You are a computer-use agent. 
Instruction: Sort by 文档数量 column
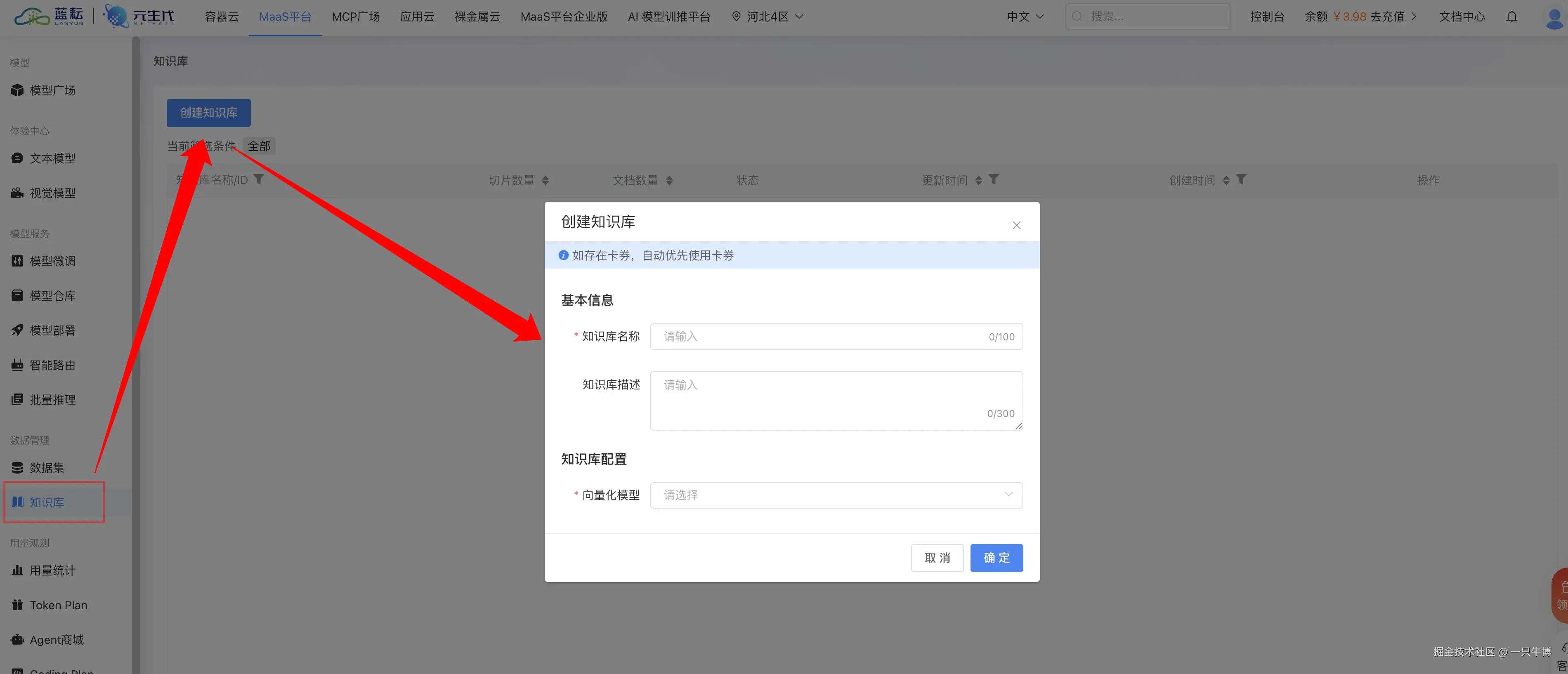[670, 180]
